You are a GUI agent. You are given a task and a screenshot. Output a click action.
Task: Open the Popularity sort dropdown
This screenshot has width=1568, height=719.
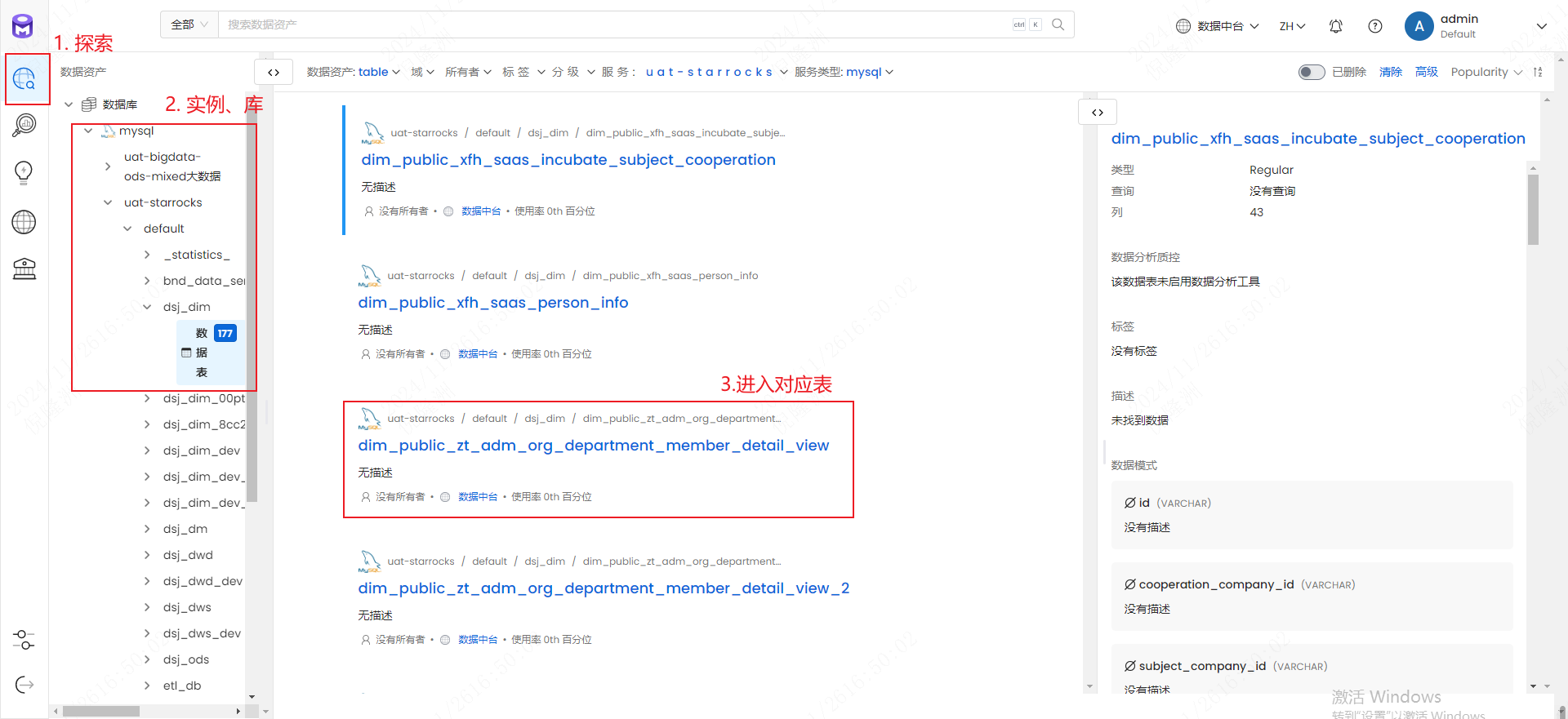(x=1486, y=72)
